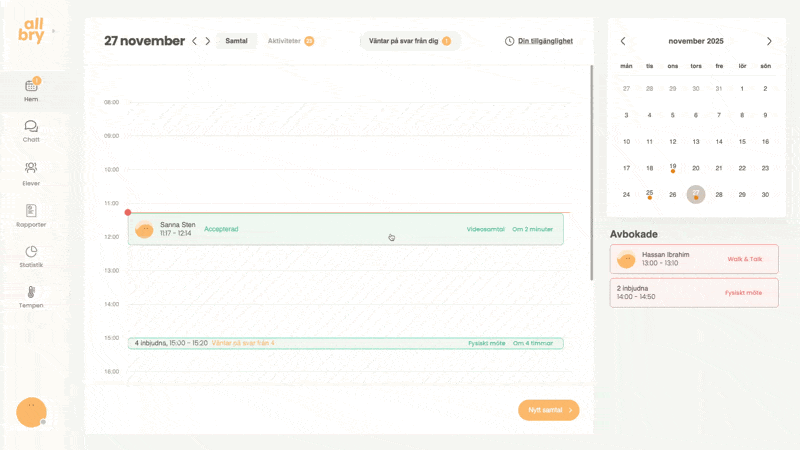
Task: Go to next day arrow
Action: coord(208,41)
